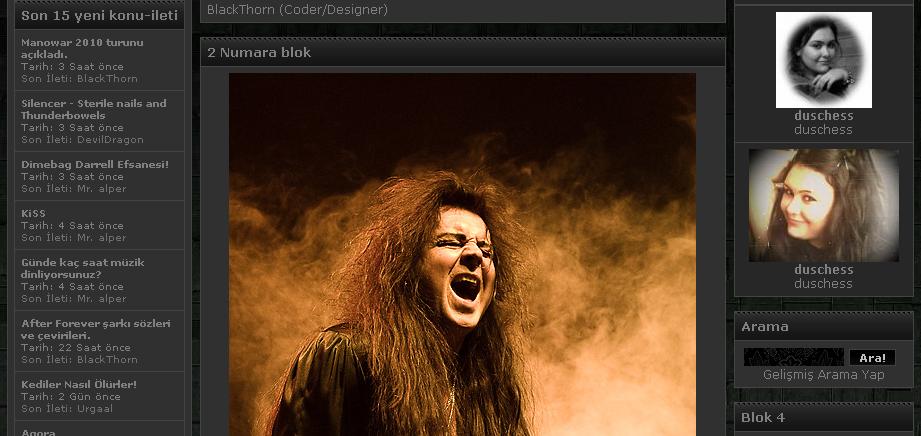Click the sepia-toned duschess avatar photo
The image size is (921, 436).
click(823, 205)
